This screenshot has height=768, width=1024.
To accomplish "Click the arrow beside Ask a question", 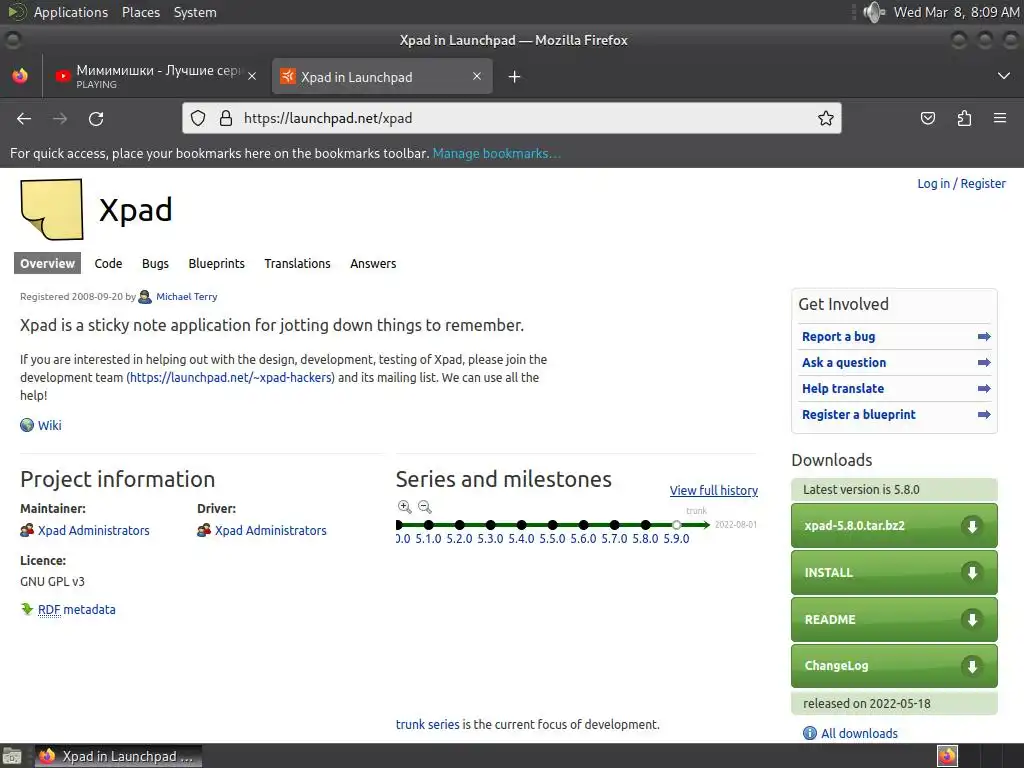I will [x=984, y=362].
